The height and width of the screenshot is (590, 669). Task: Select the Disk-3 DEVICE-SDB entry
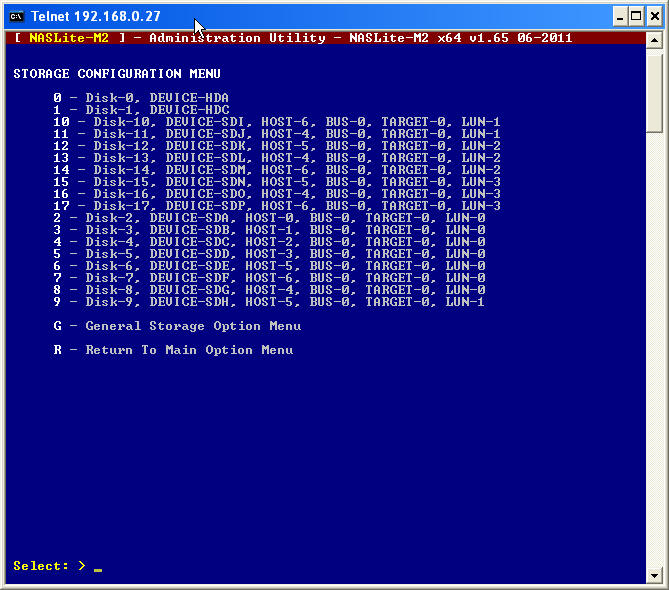click(269, 230)
